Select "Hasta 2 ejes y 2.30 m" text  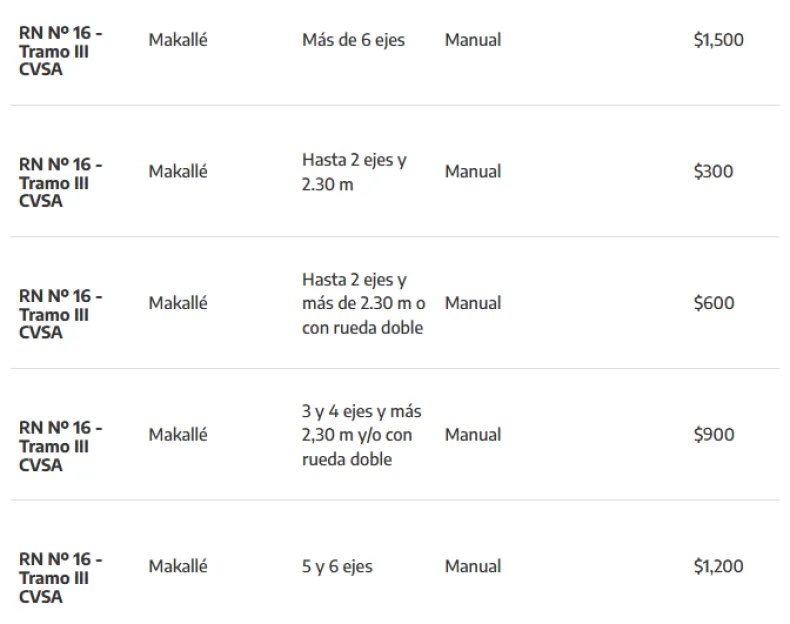pyautogui.click(x=354, y=172)
